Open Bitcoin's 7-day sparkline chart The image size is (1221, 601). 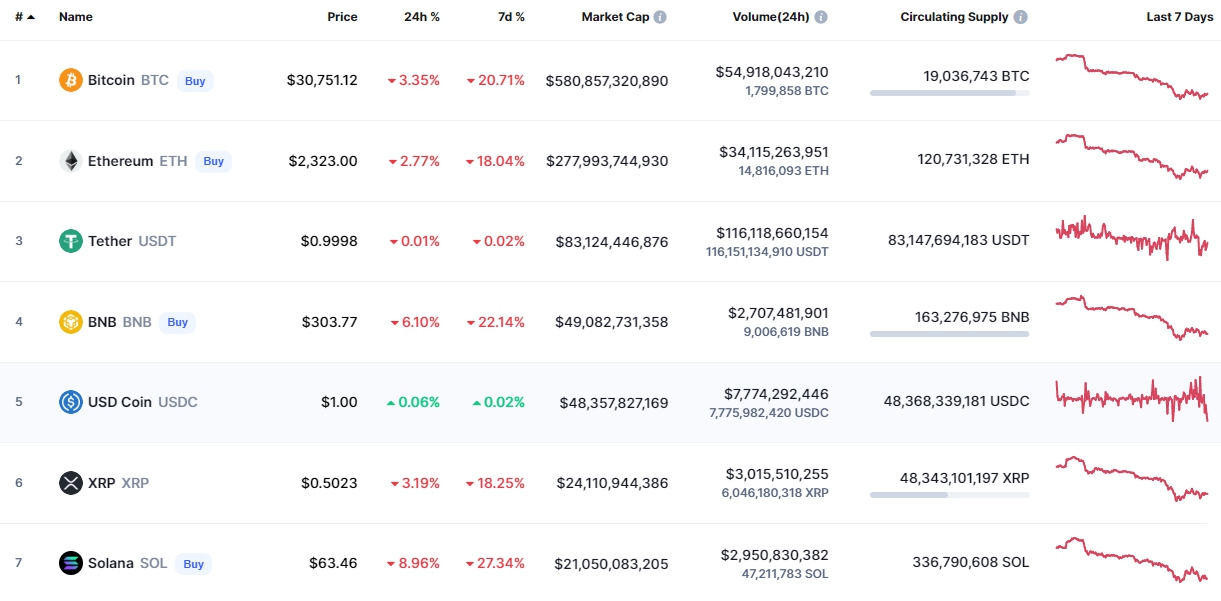pos(1132,77)
